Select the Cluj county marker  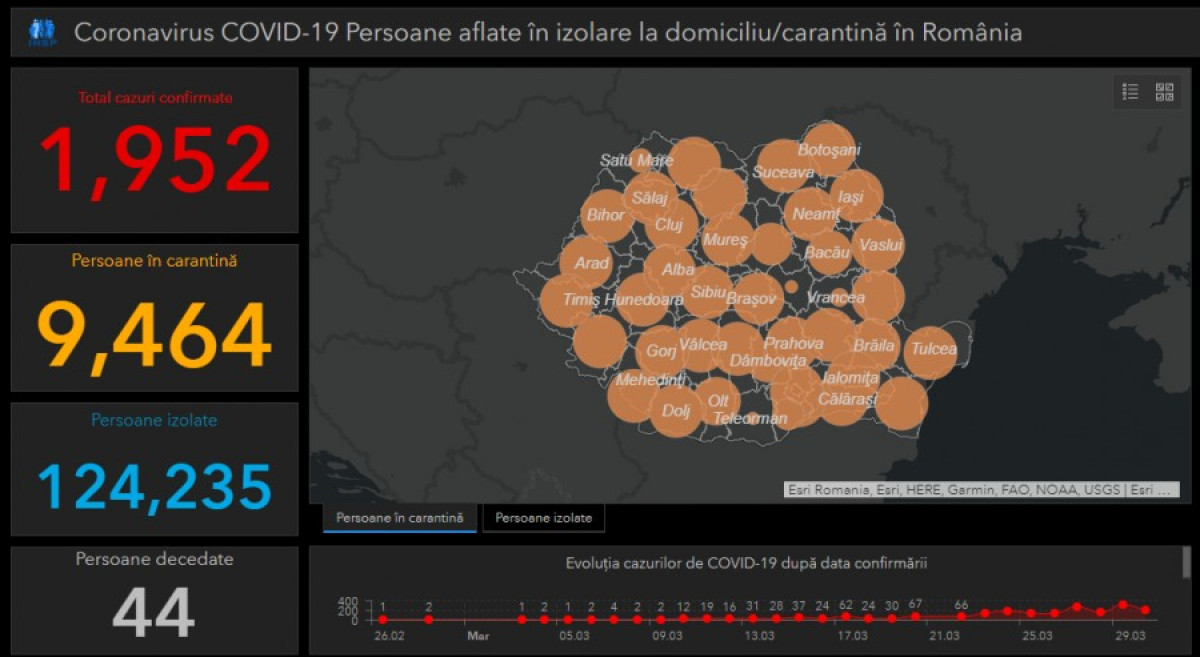point(669,225)
